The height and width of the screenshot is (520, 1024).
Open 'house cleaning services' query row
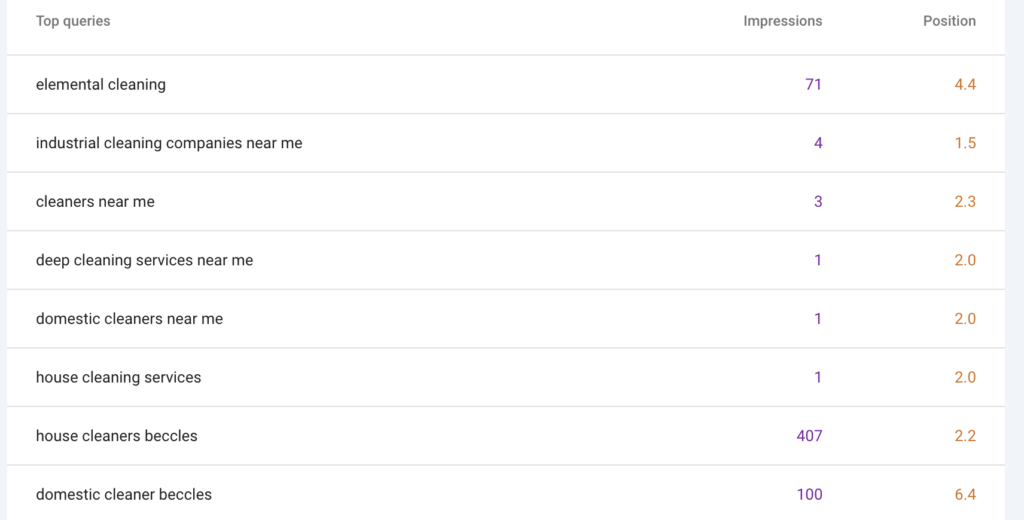coord(118,378)
